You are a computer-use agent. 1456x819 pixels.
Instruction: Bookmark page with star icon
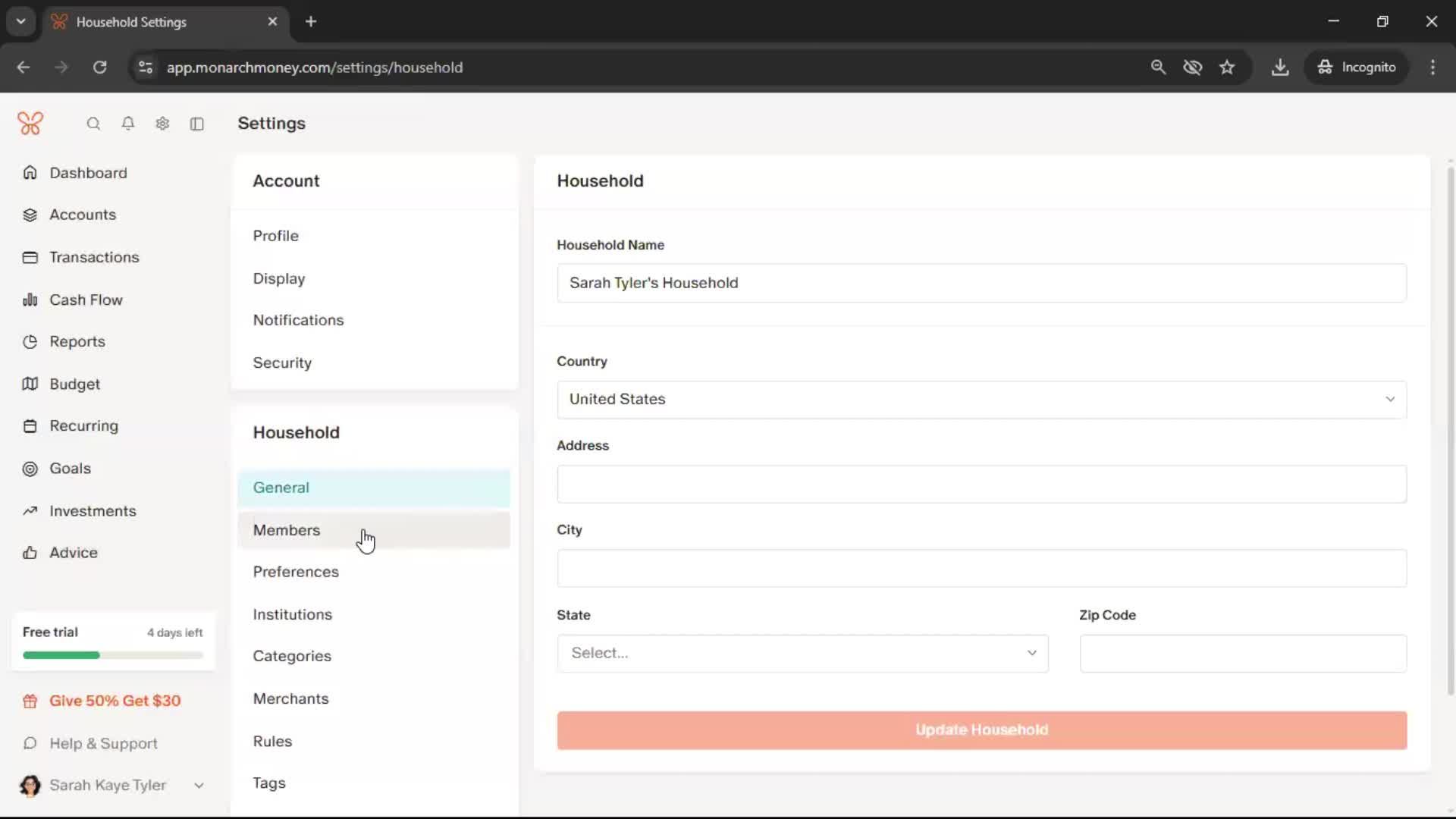(x=1227, y=67)
